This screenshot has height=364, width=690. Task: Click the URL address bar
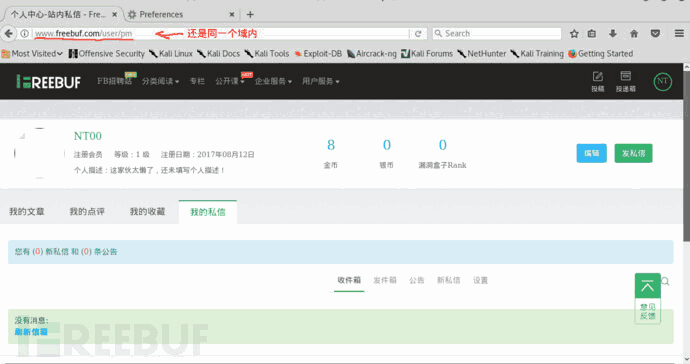220,33
